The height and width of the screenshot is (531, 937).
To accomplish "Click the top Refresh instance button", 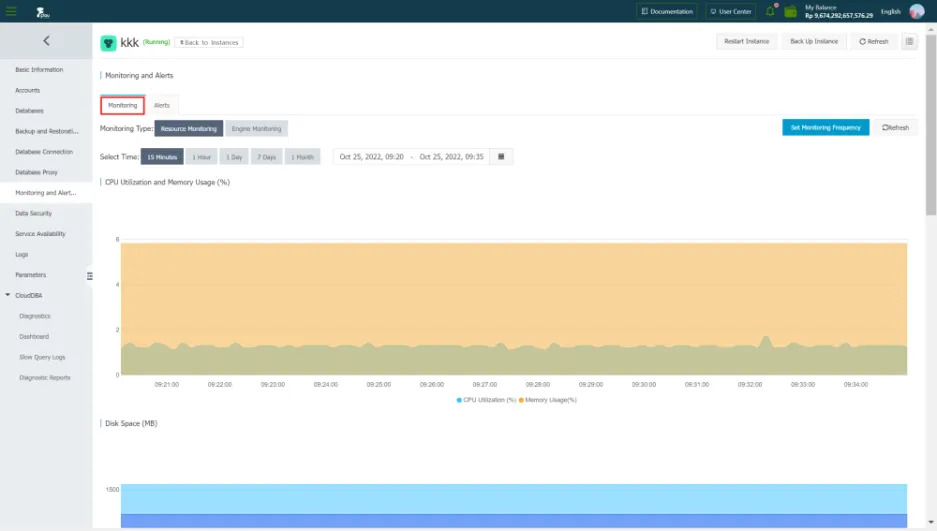I will (x=874, y=41).
